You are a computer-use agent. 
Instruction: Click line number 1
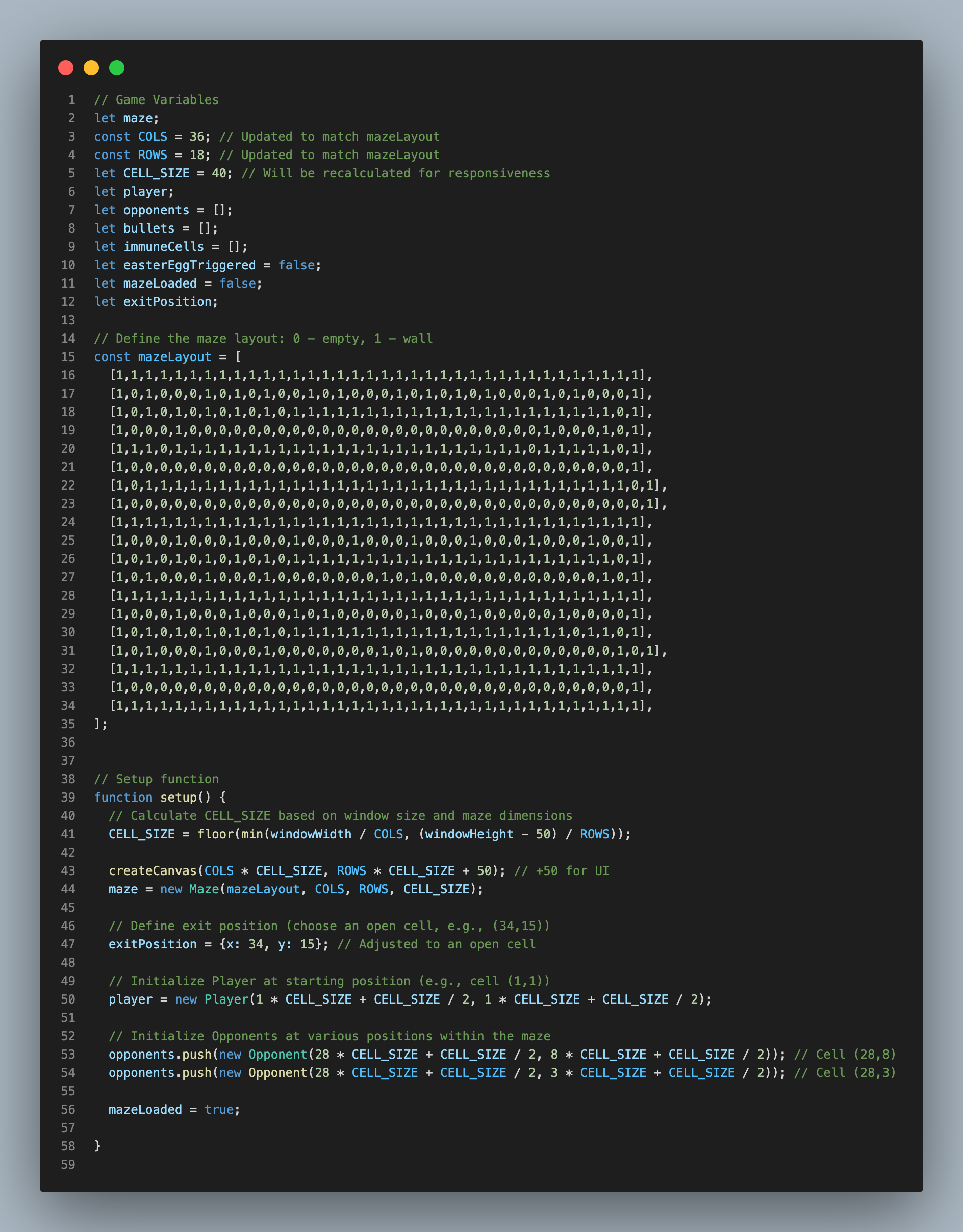click(x=71, y=100)
